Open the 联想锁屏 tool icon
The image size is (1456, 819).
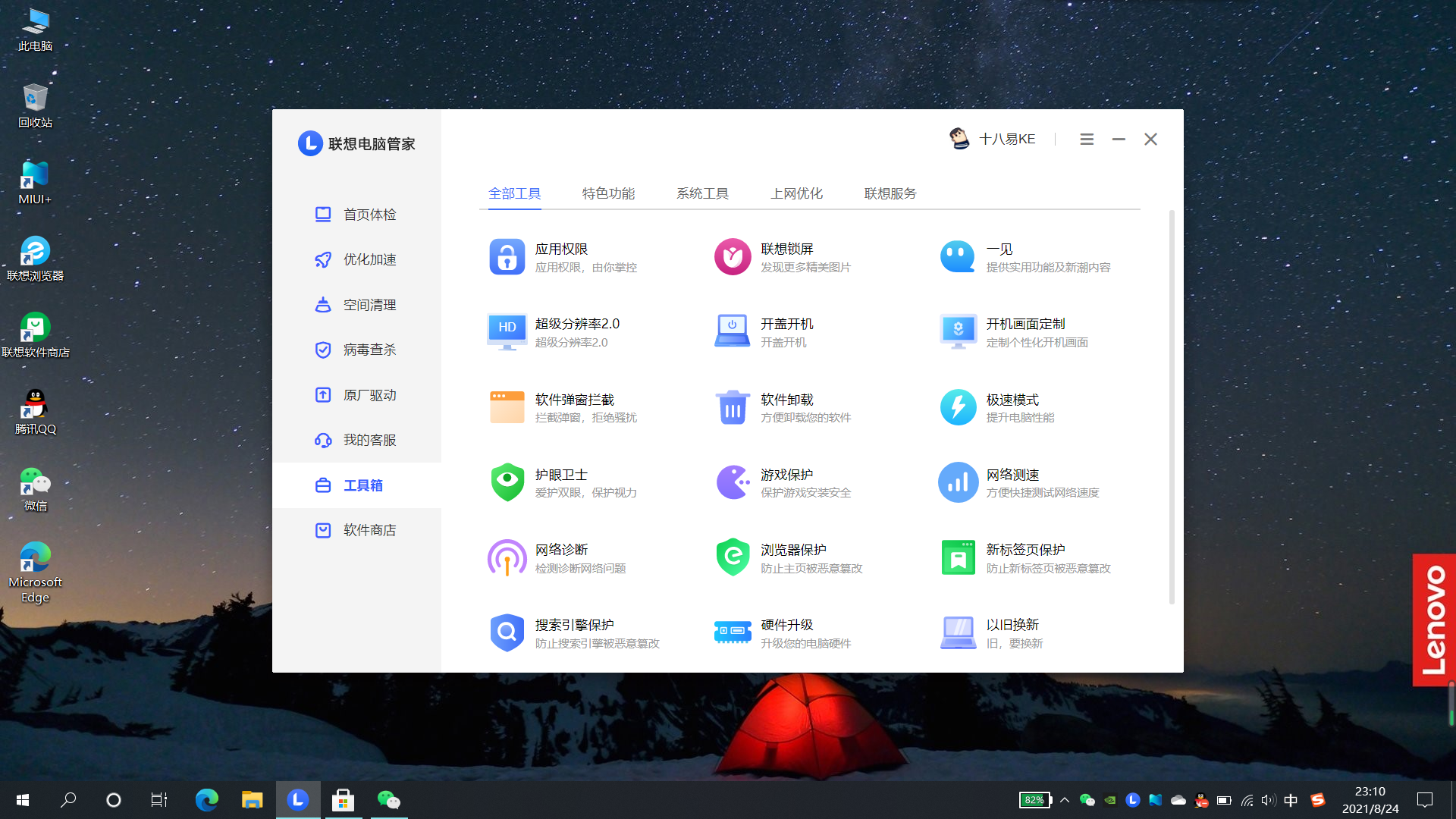[x=733, y=257]
